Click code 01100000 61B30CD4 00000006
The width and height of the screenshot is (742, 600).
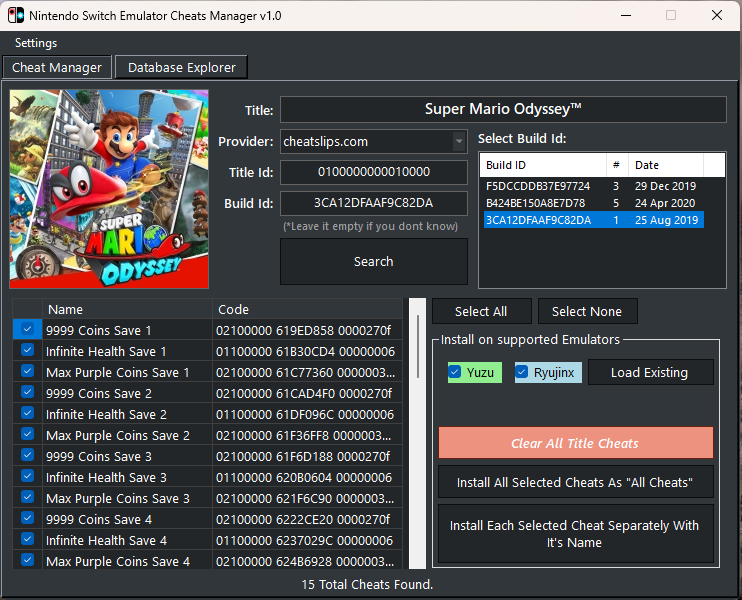point(308,352)
